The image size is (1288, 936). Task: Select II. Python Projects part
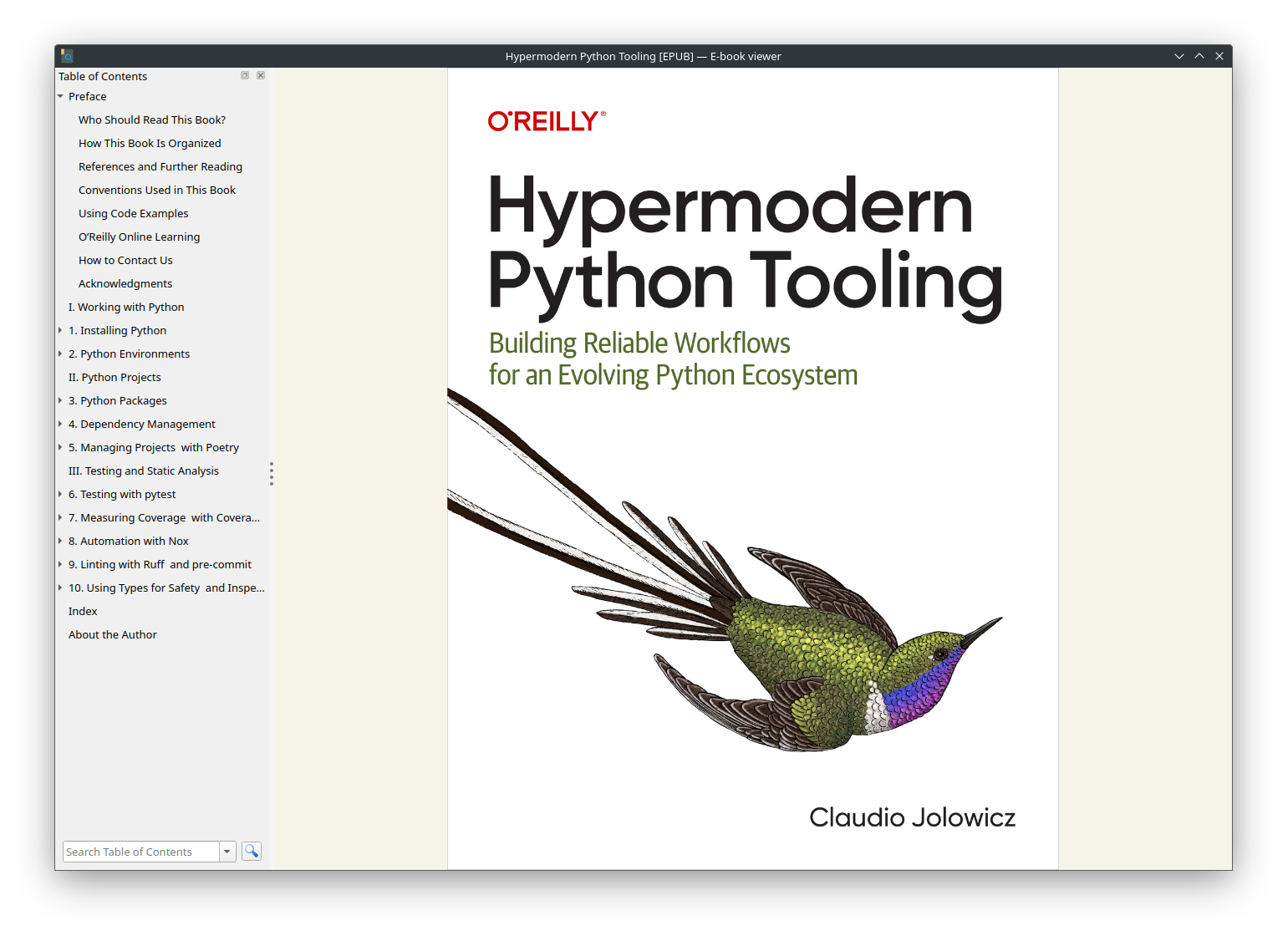coord(115,378)
